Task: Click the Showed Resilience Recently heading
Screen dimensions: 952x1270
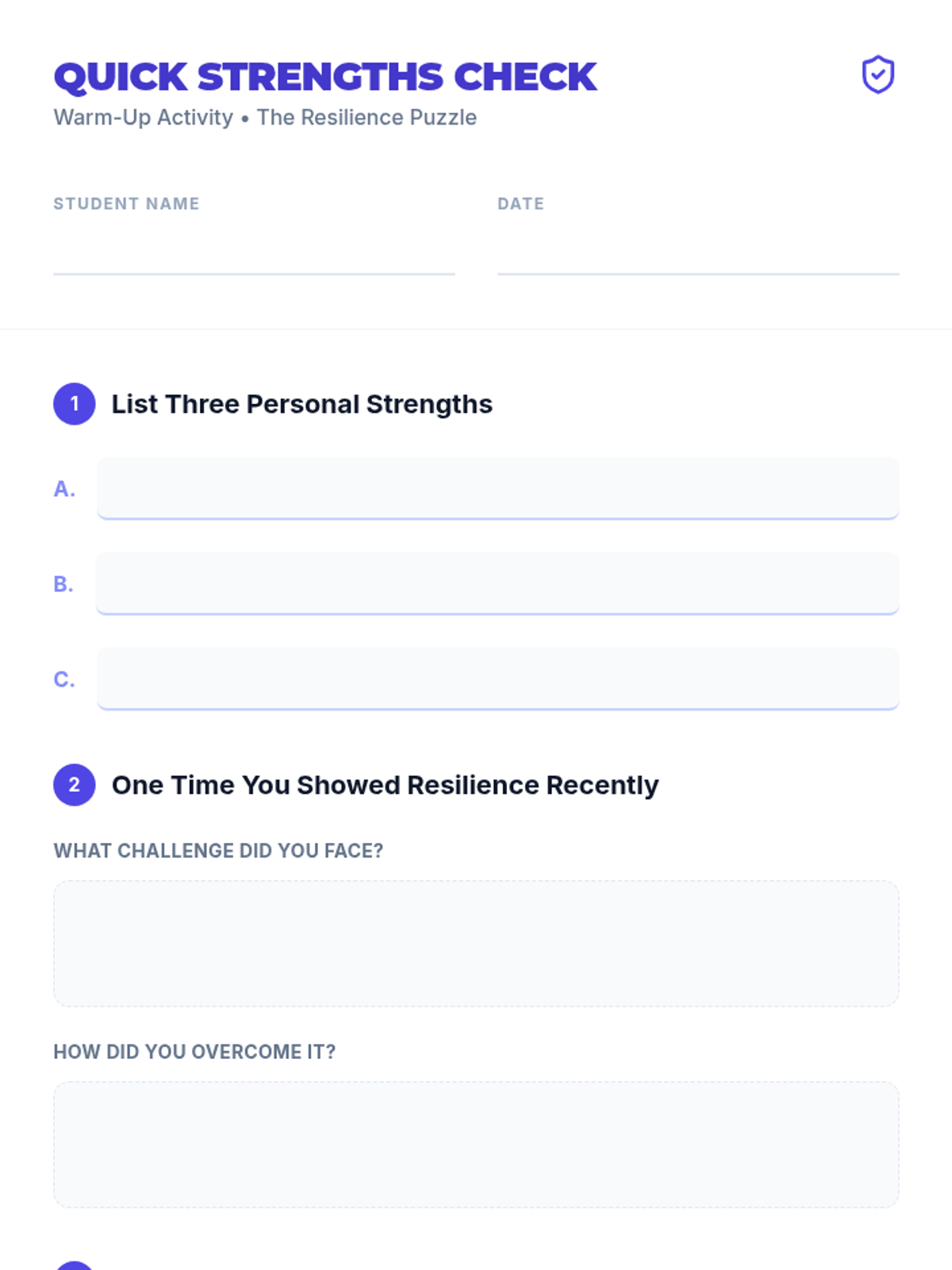Action: pyautogui.click(x=385, y=785)
